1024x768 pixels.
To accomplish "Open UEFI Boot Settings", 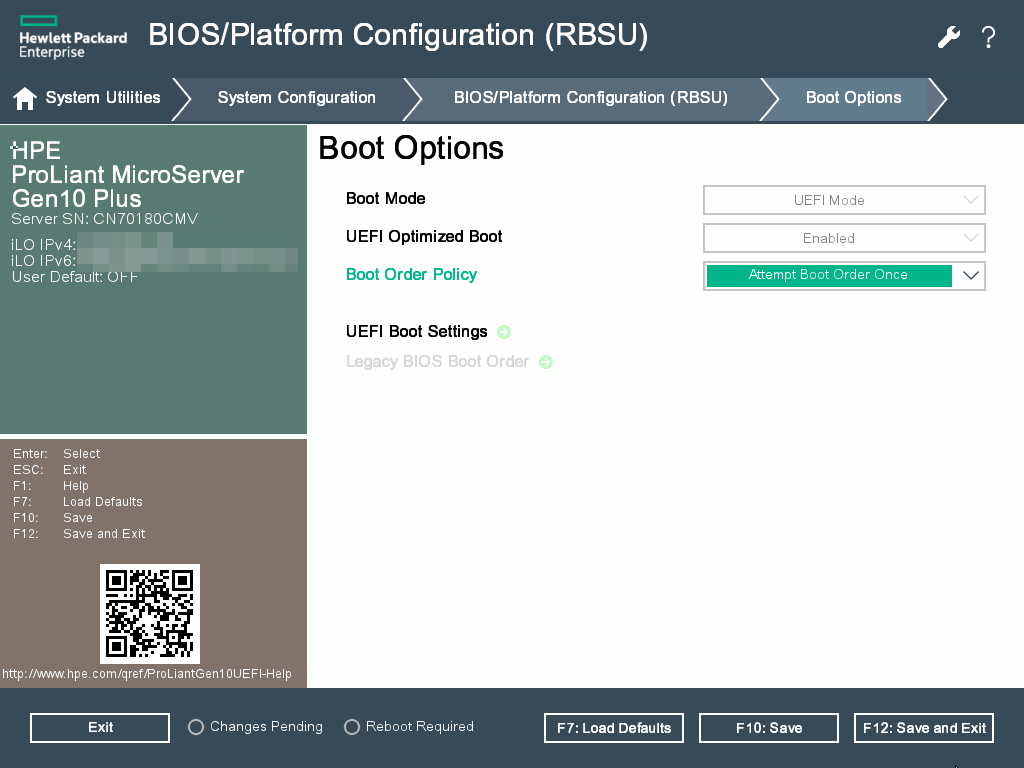I will pyautogui.click(x=417, y=332).
